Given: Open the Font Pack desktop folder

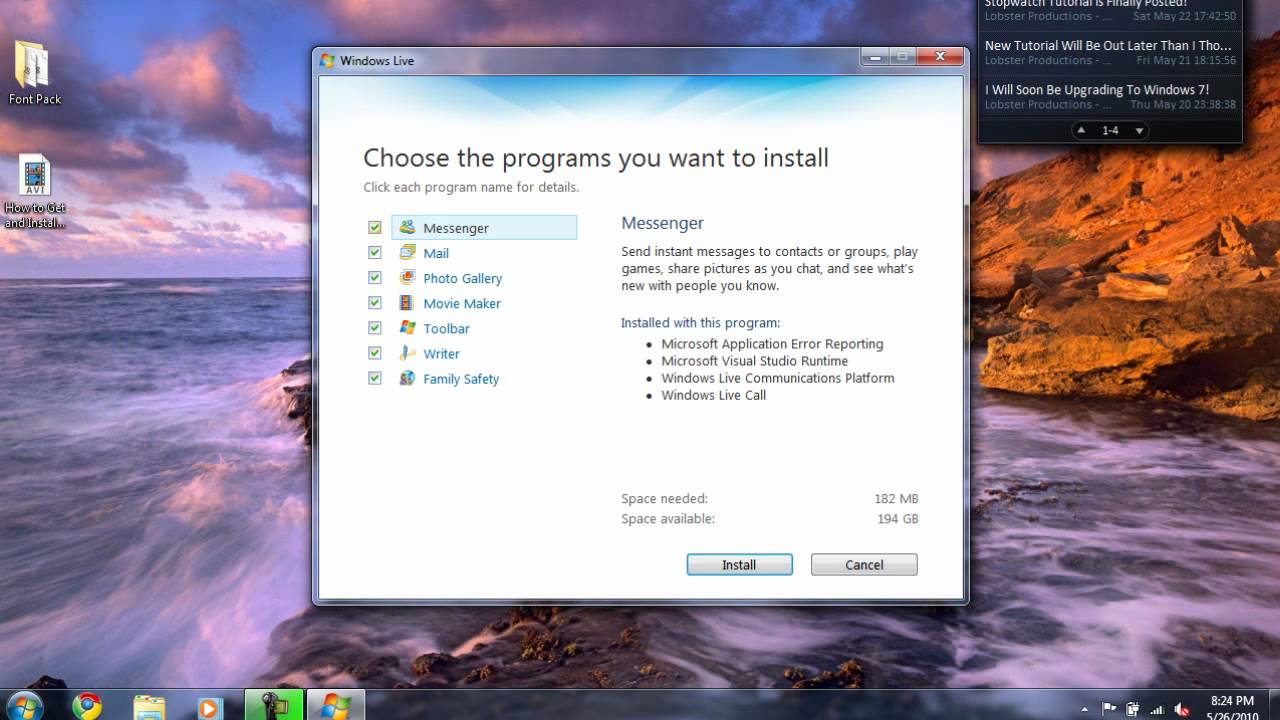Looking at the screenshot, I should pos(35,73).
